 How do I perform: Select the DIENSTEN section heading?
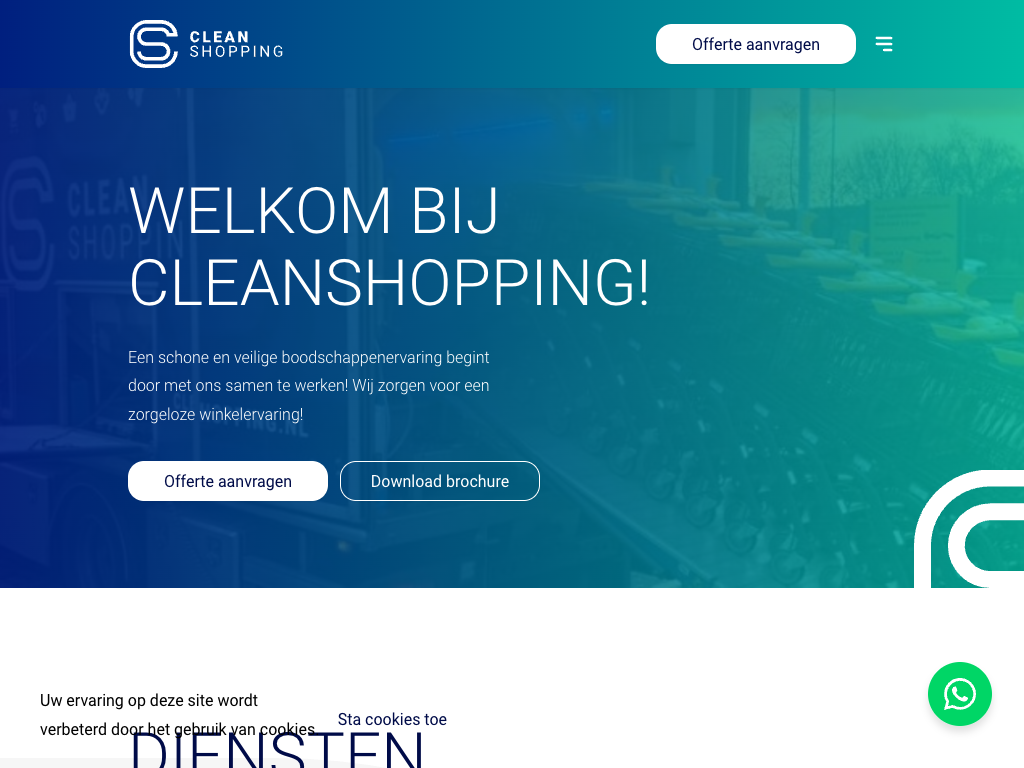click(x=277, y=749)
